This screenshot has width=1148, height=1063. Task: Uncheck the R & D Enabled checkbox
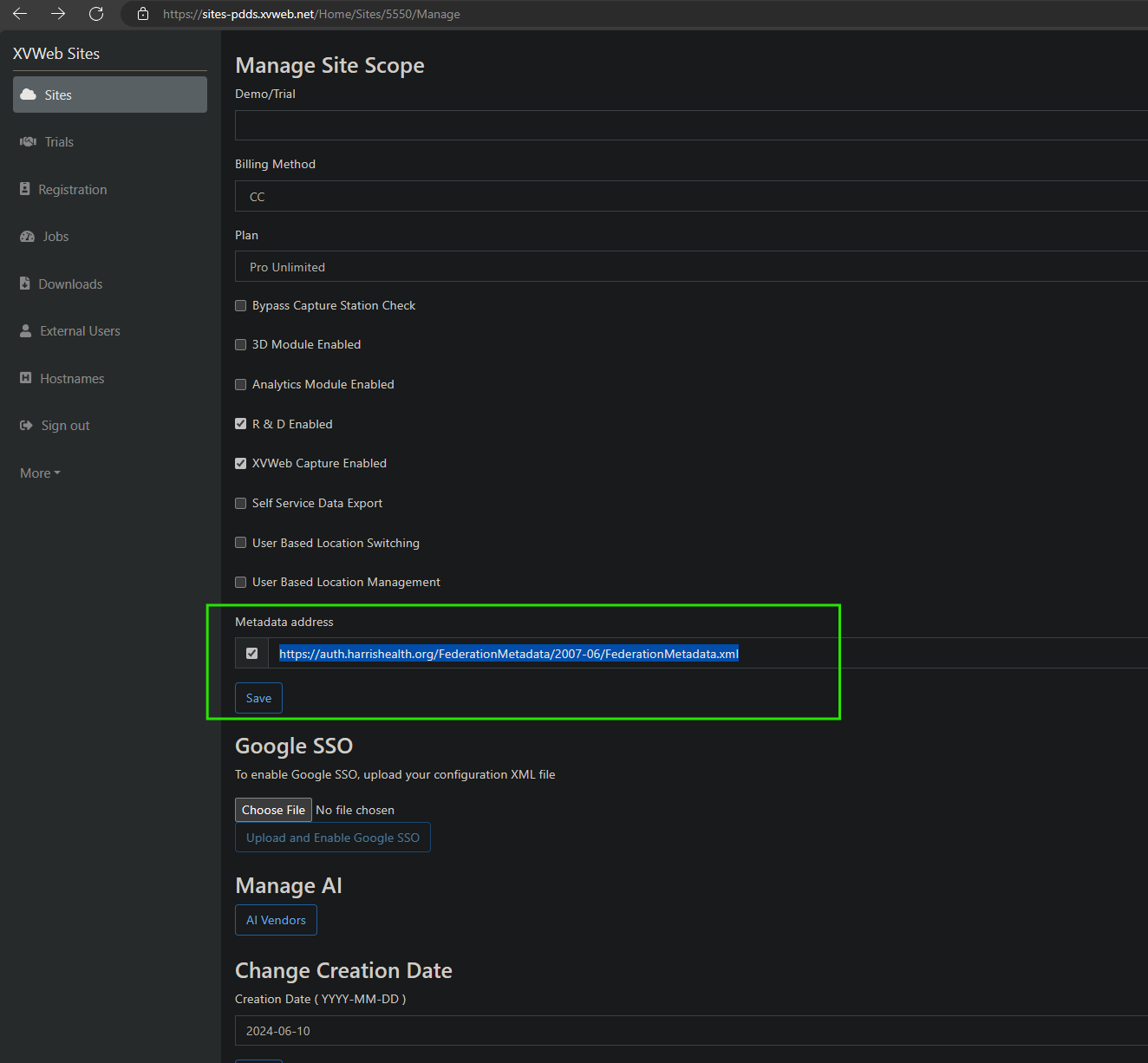pos(241,424)
